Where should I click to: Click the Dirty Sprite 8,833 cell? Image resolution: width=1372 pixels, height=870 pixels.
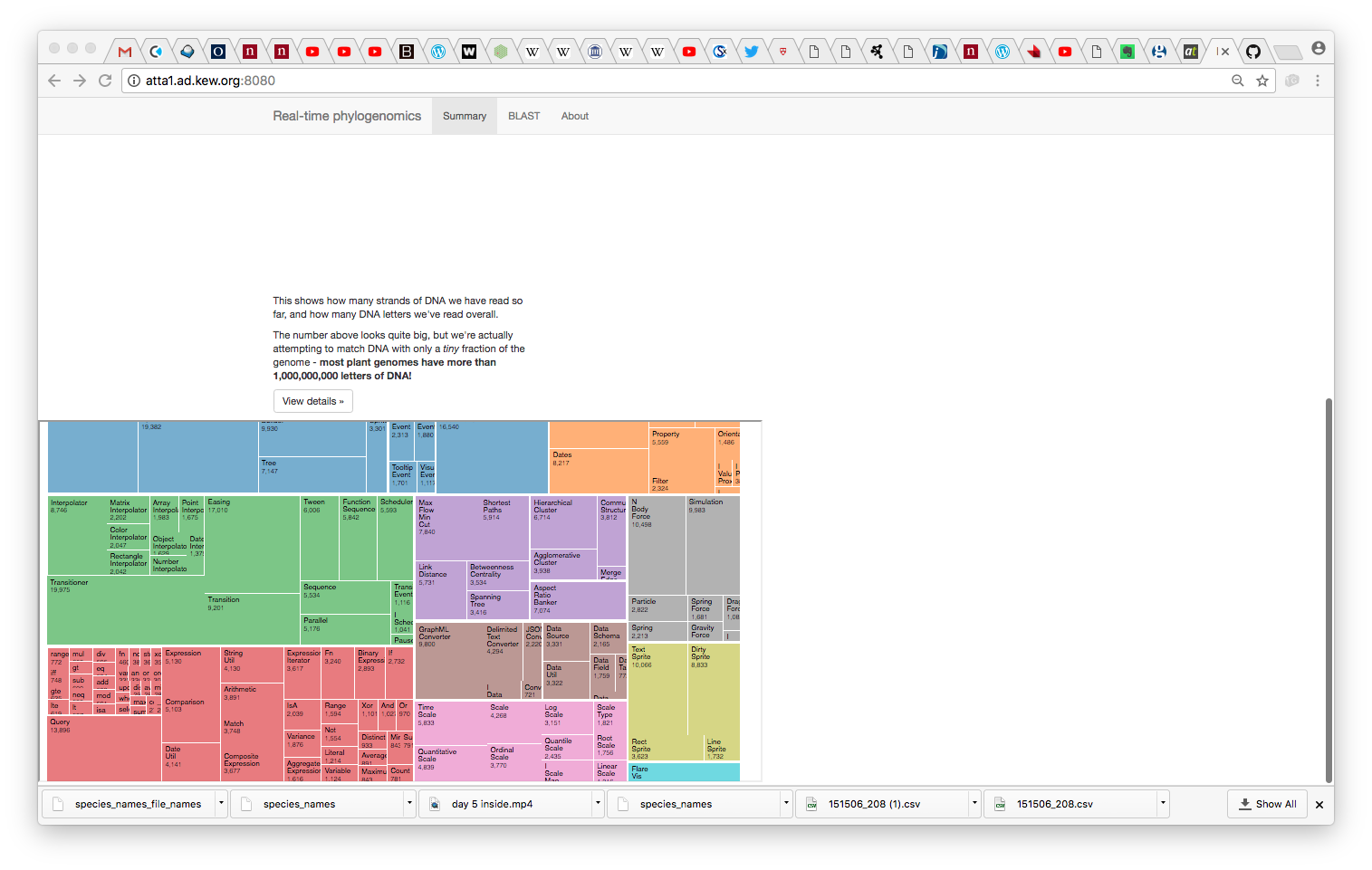(714, 690)
